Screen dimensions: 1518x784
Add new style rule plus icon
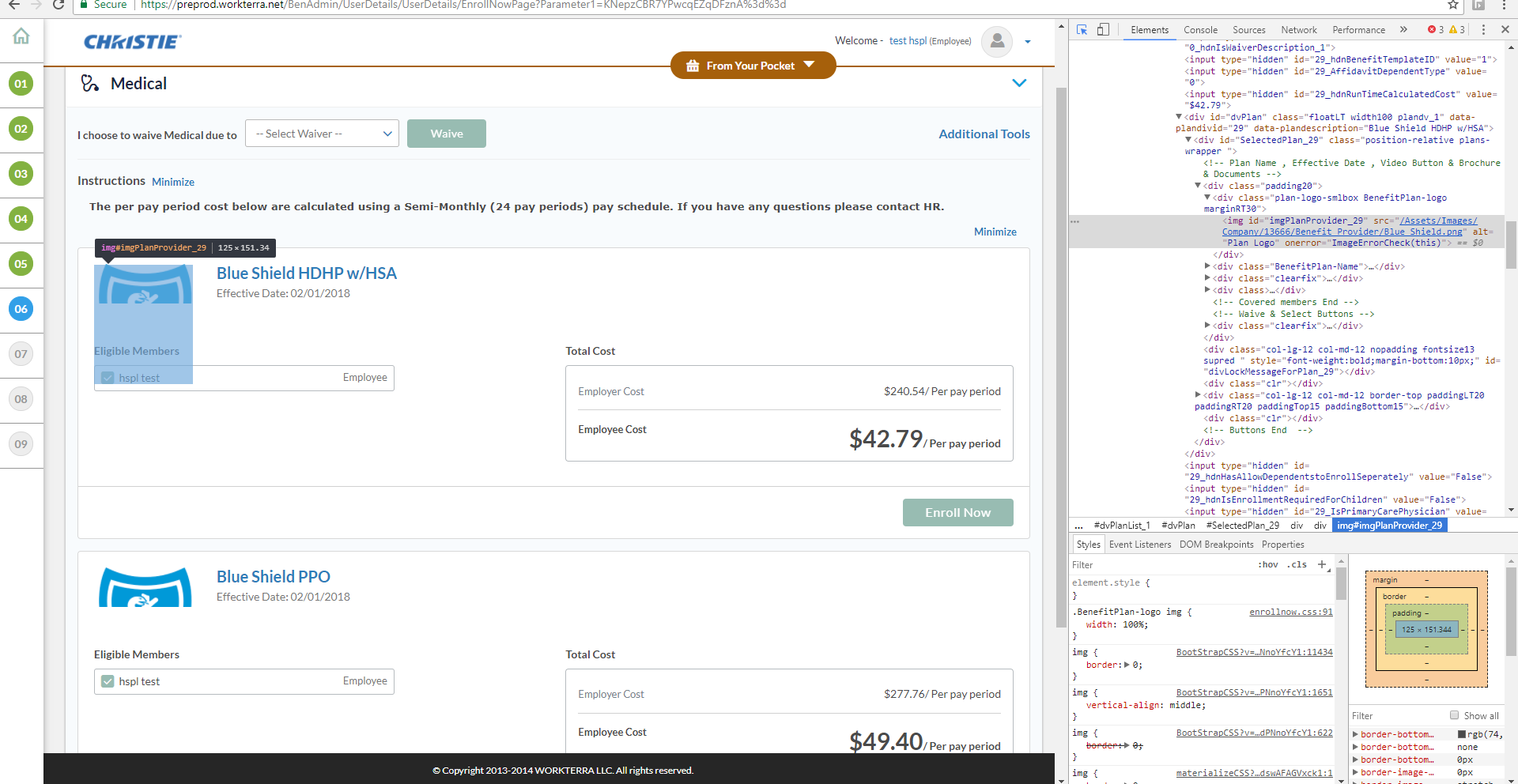[x=1322, y=564]
